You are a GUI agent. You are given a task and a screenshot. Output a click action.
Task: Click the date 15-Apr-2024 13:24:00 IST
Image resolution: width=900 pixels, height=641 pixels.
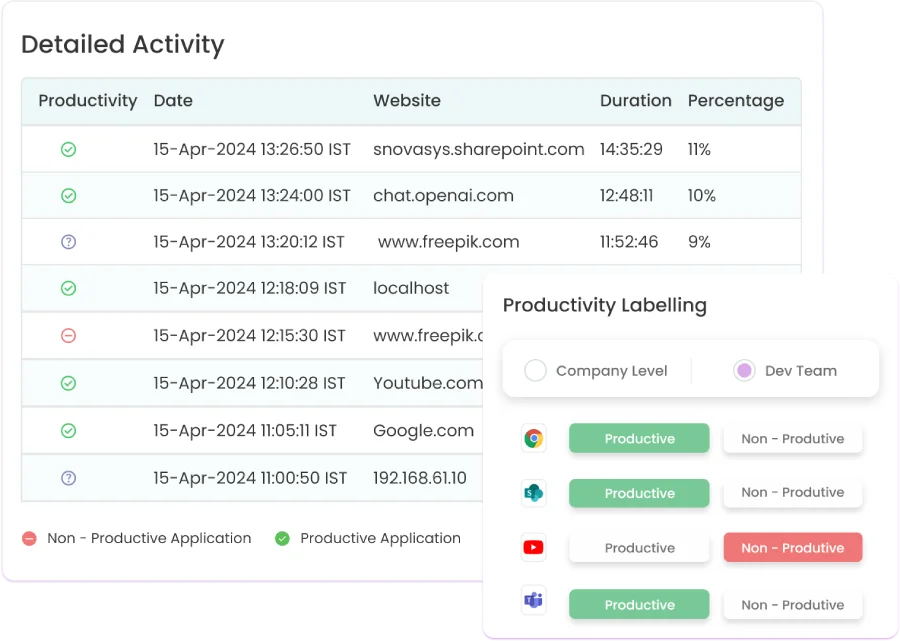tap(251, 196)
